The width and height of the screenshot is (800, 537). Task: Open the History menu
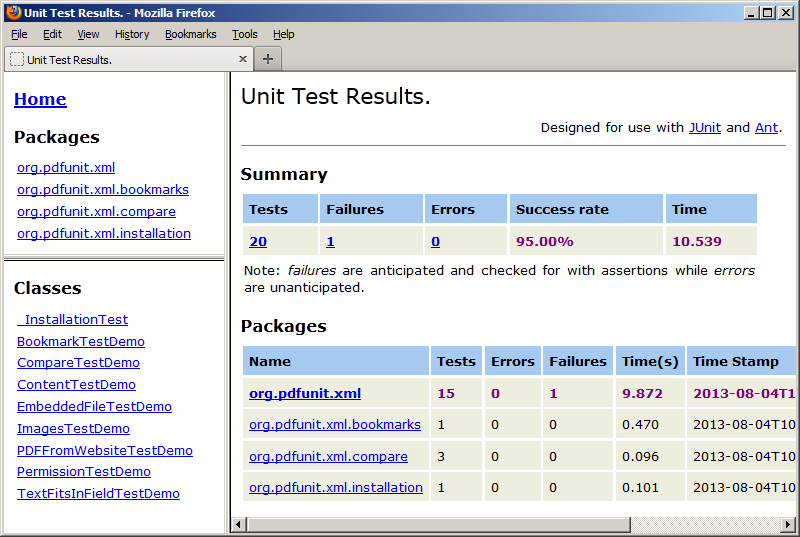132,34
